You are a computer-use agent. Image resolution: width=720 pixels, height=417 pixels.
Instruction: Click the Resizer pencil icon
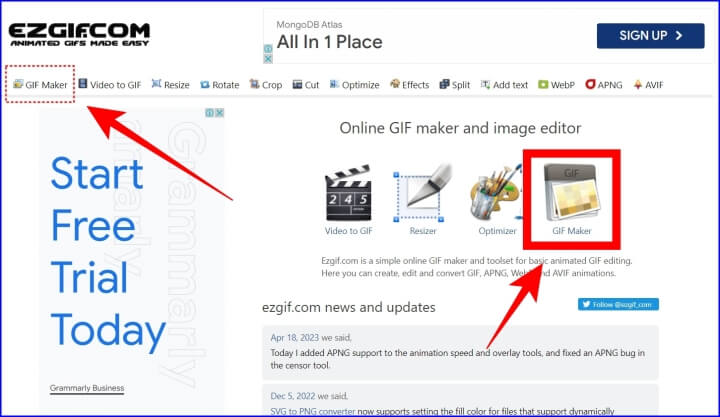[422, 193]
